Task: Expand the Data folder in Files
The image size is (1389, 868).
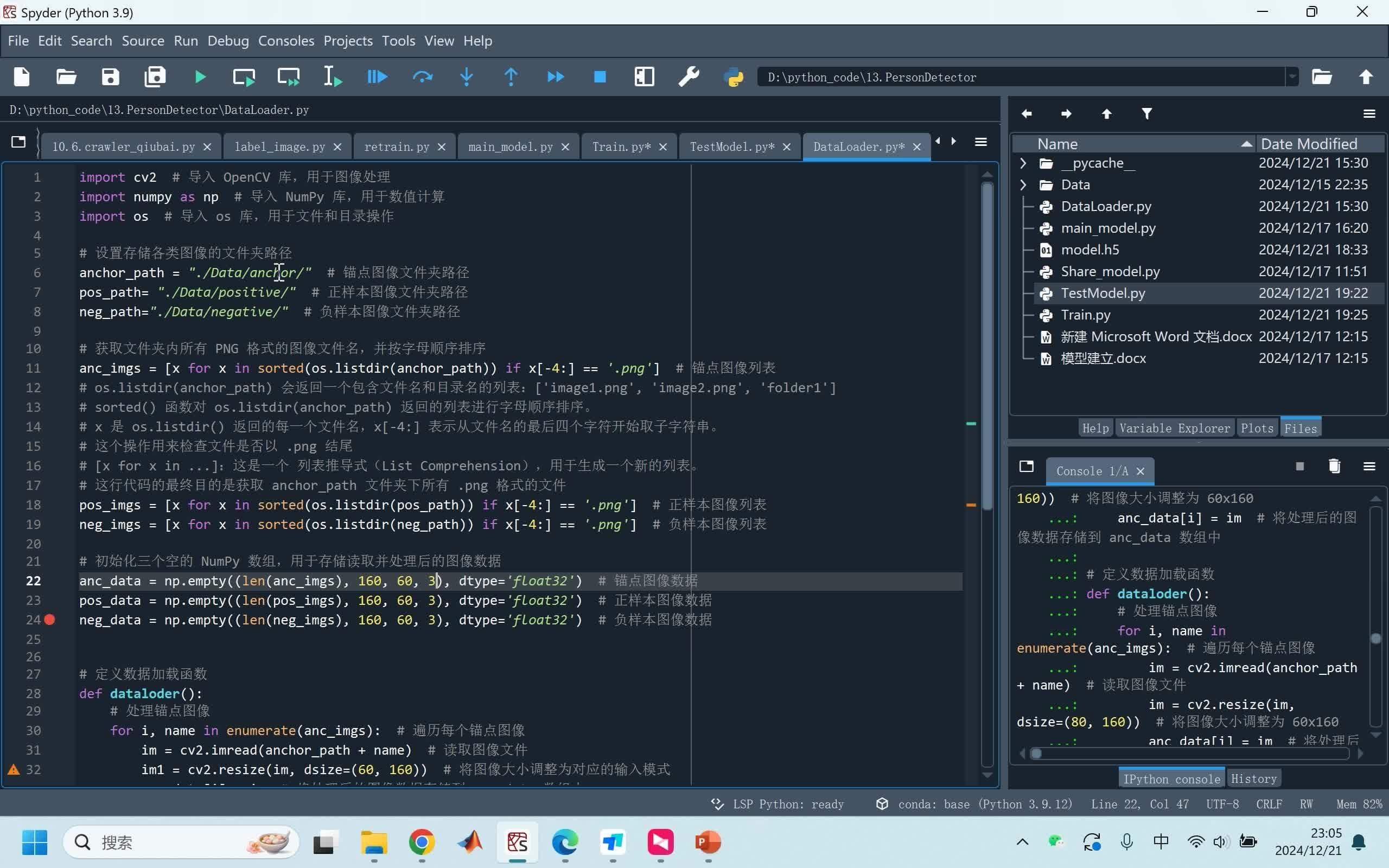Action: coord(1023,185)
